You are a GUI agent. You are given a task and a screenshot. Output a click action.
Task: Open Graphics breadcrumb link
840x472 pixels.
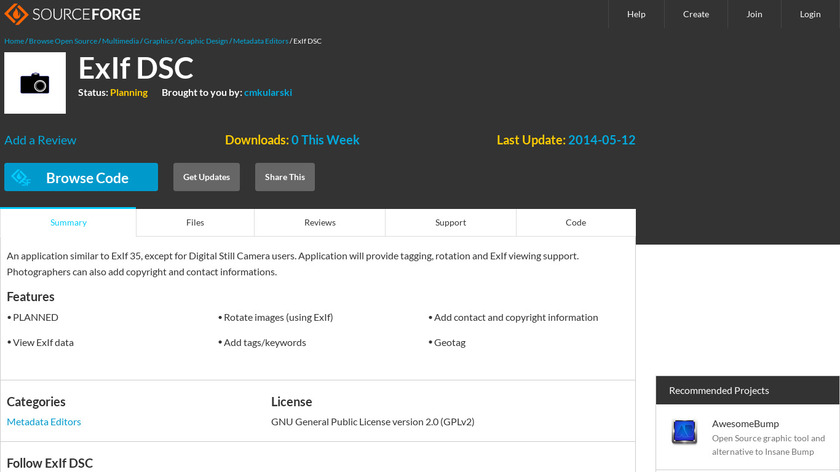[158, 41]
